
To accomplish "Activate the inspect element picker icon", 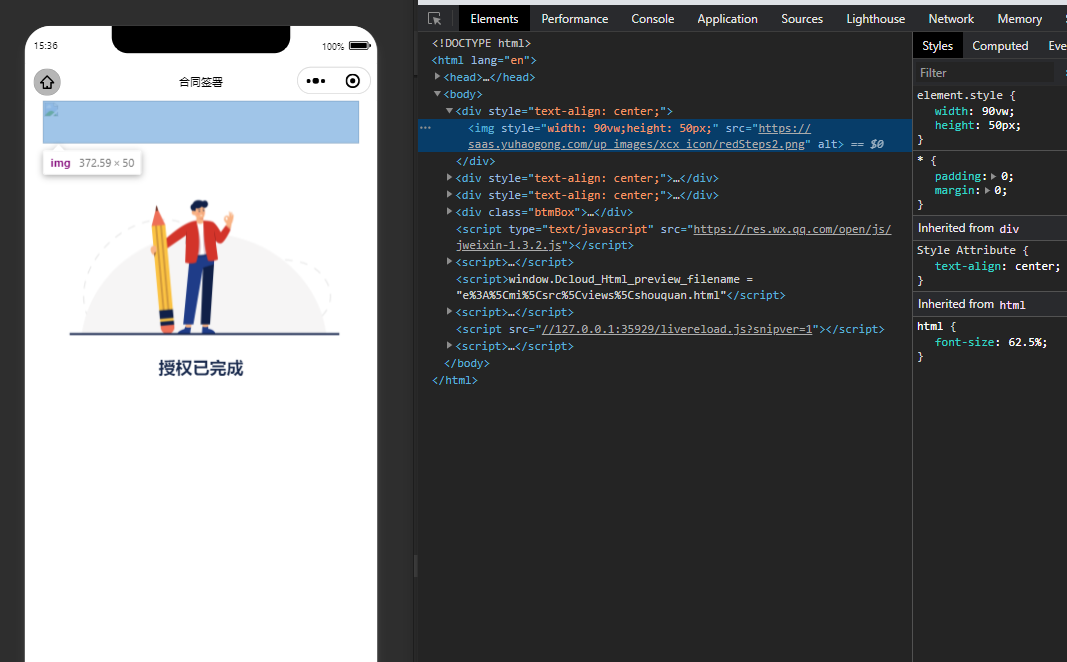I will 434,19.
